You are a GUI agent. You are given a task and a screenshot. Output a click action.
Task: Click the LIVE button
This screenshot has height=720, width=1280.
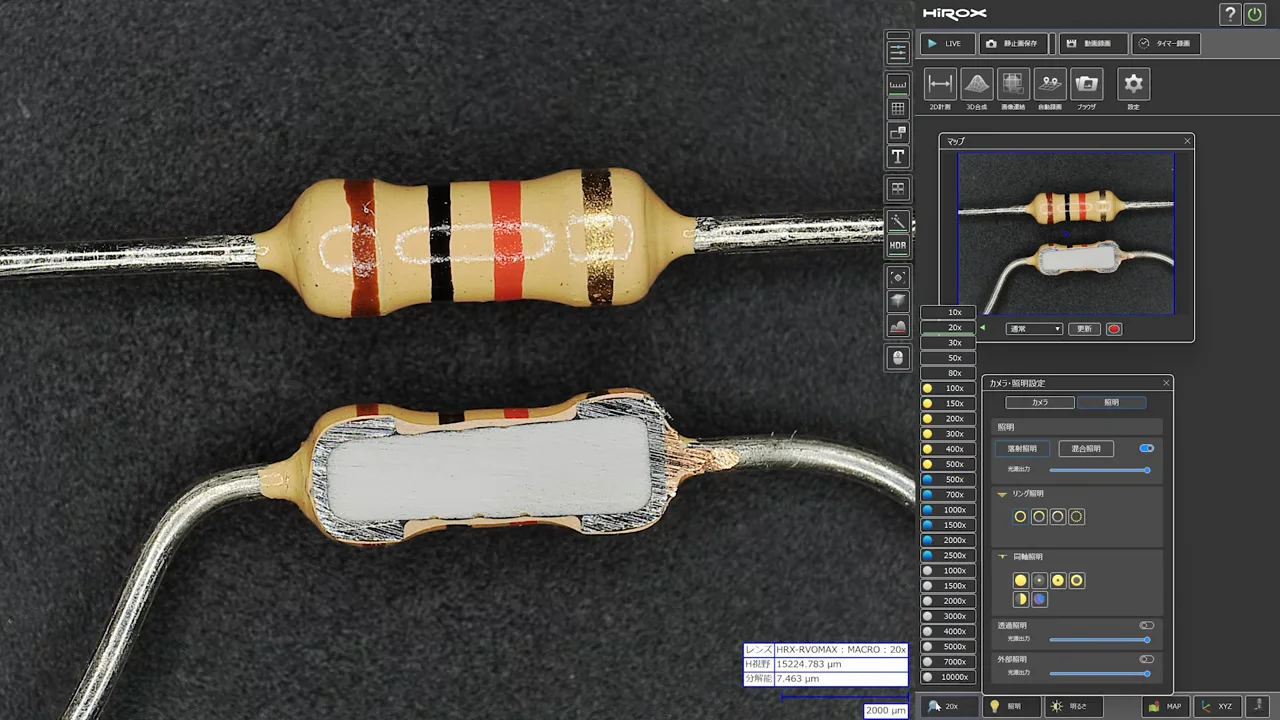(947, 44)
